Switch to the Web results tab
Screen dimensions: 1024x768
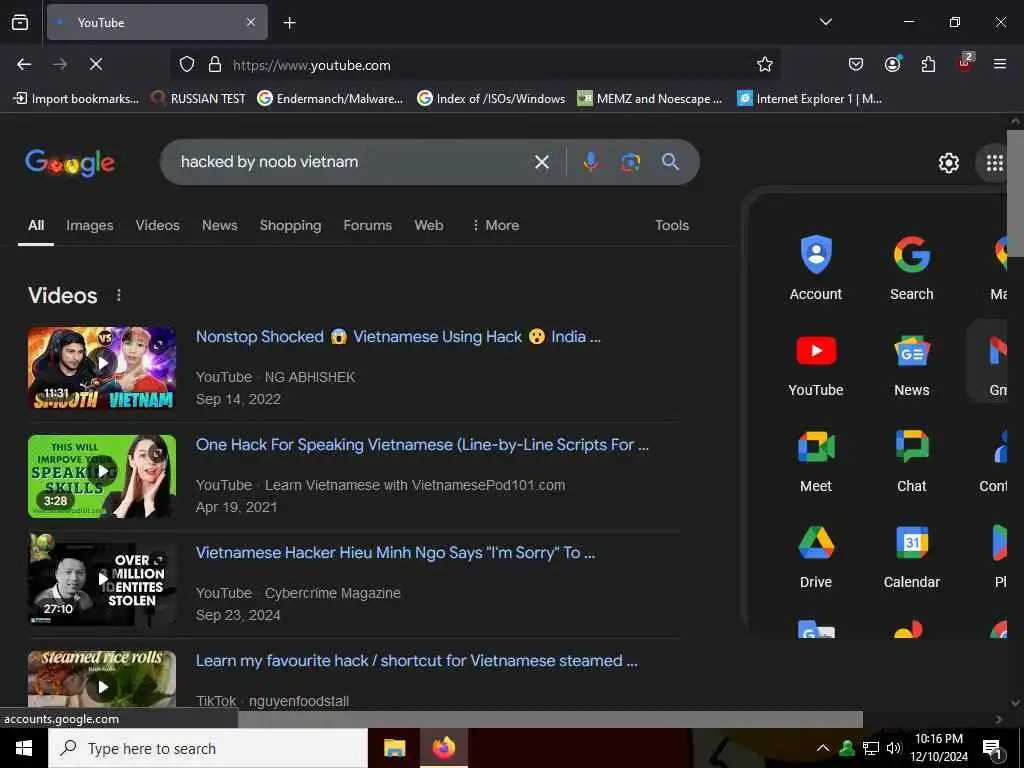click(x=428, y=225)
